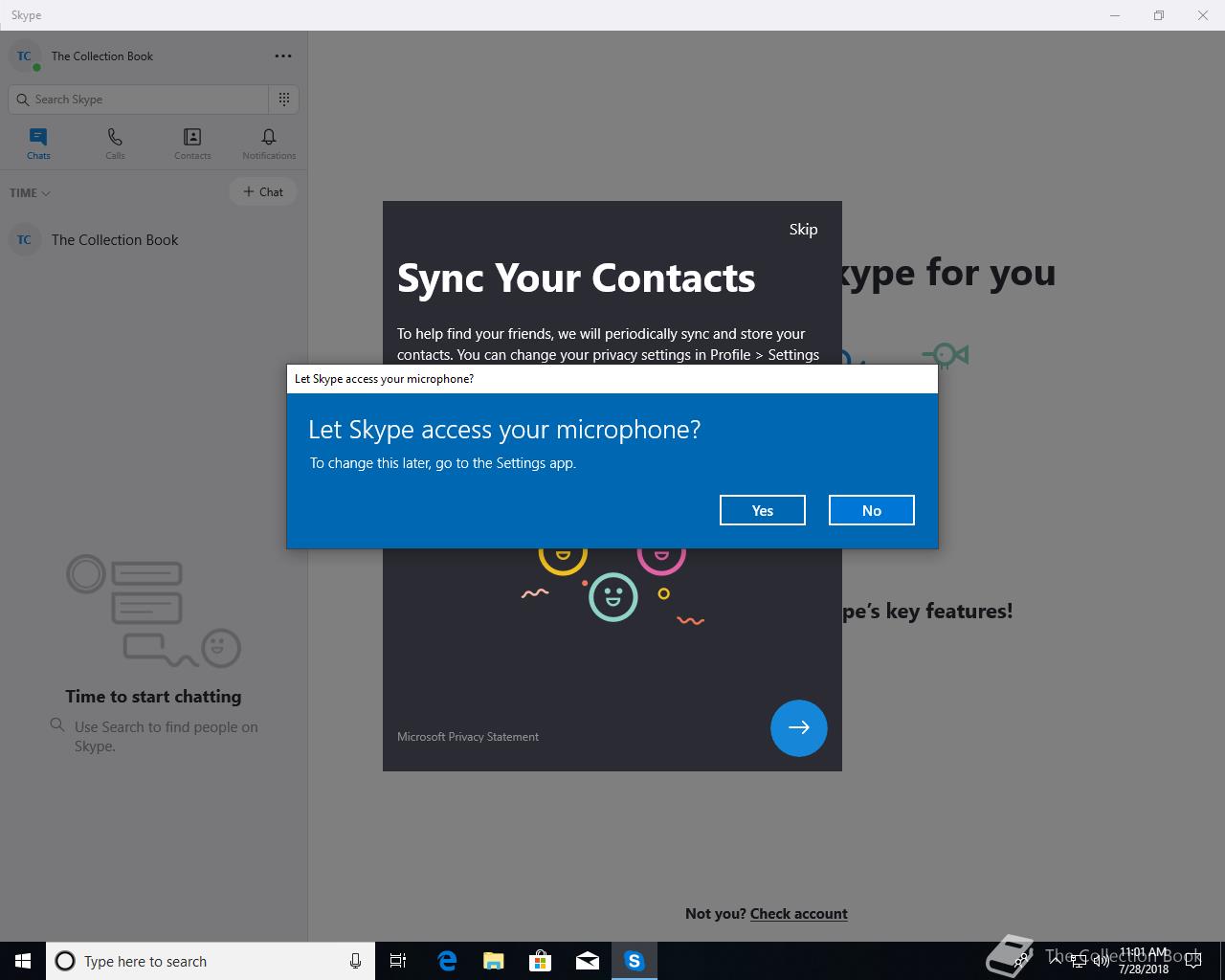
Task: Open the Microsoft Privacy Statement link
Action: pyautogui.click(x=468, y=737)
